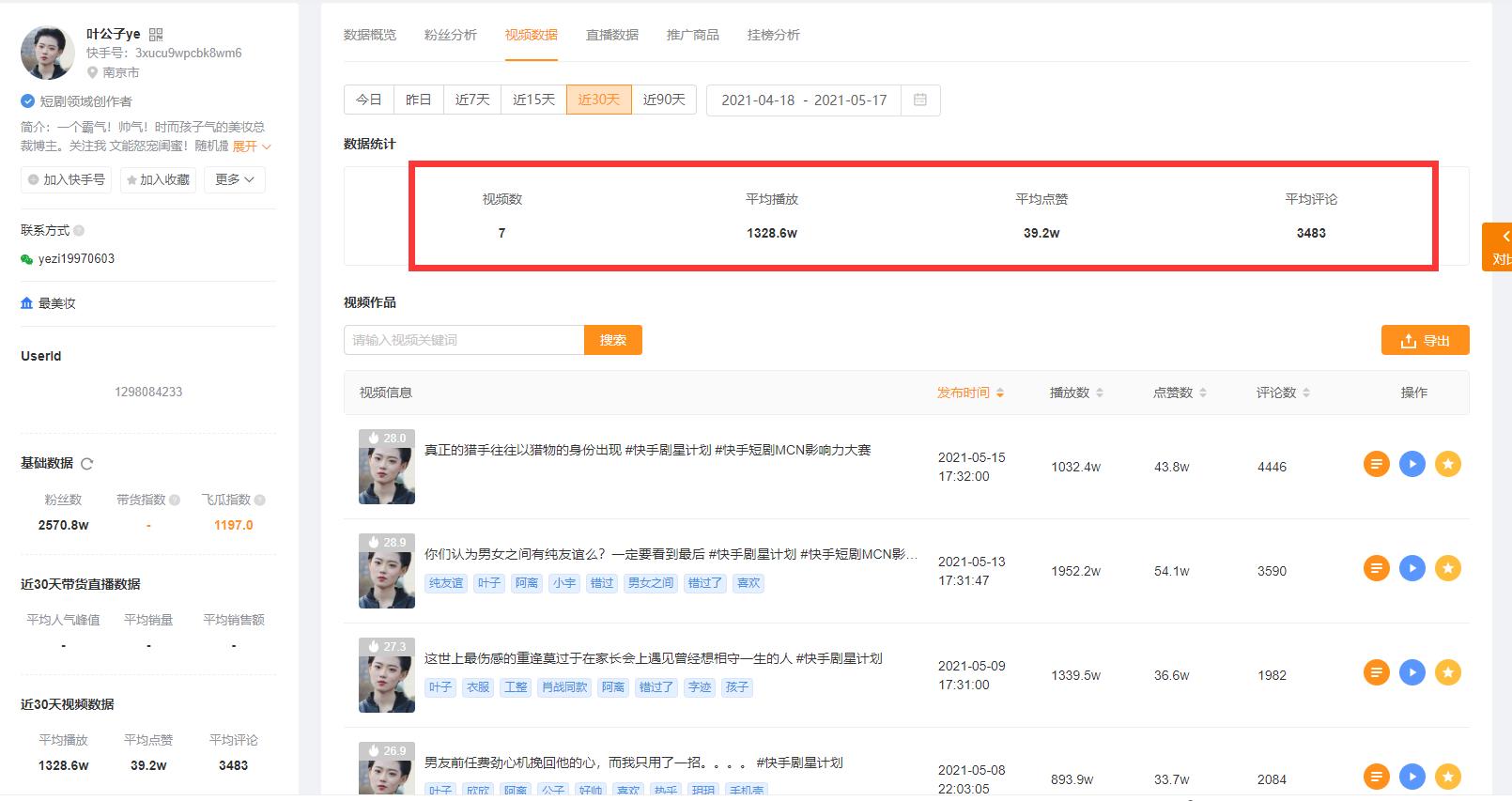Click the 工整 tag
1512x801 pixels.
516,687
